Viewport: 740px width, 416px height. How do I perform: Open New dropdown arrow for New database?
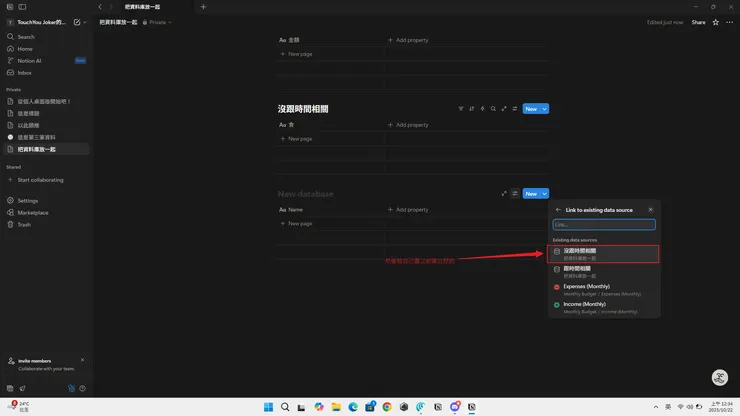click(545, 194)
